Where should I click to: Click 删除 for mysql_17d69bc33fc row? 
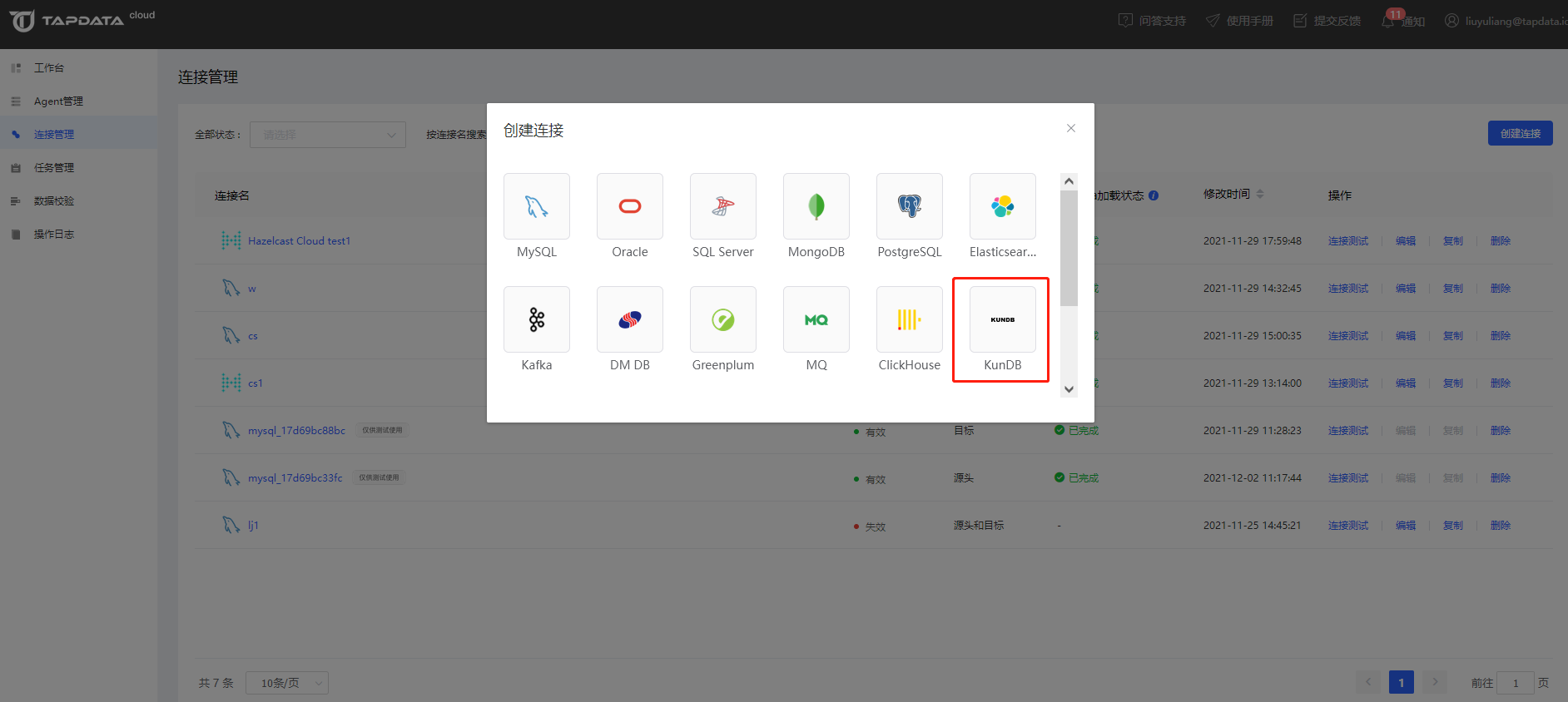coord(1501,478)
